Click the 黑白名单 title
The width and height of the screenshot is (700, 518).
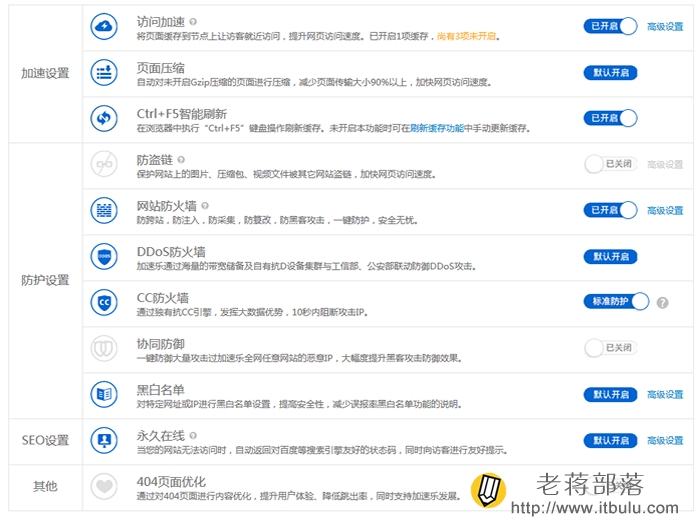(x=160, y=390)
